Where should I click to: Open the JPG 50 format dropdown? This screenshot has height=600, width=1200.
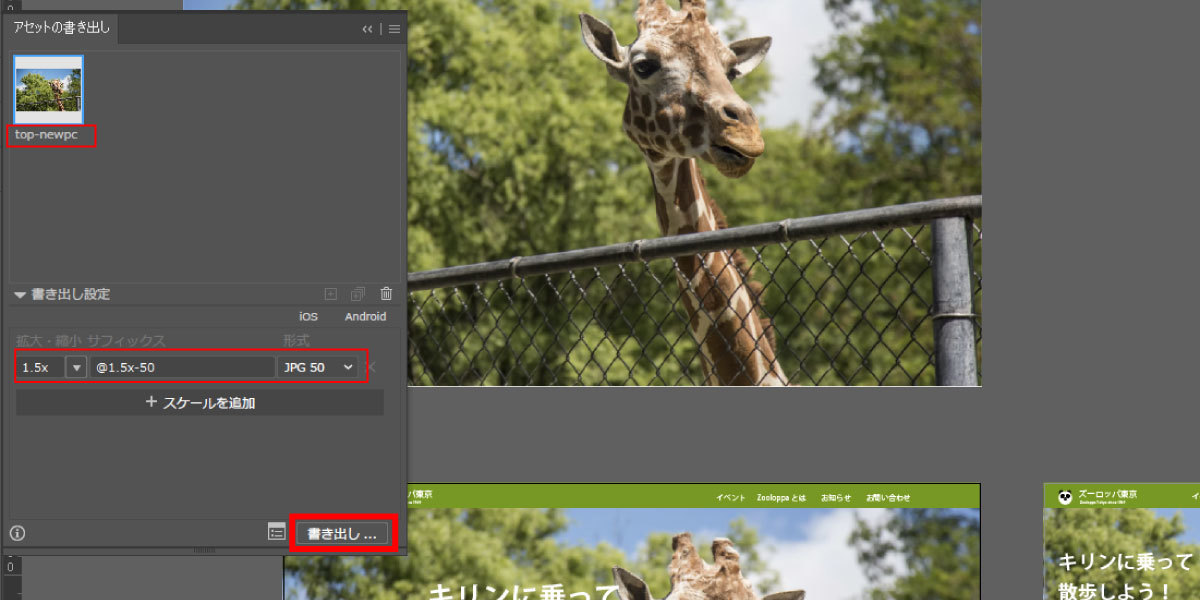point(317,367)
